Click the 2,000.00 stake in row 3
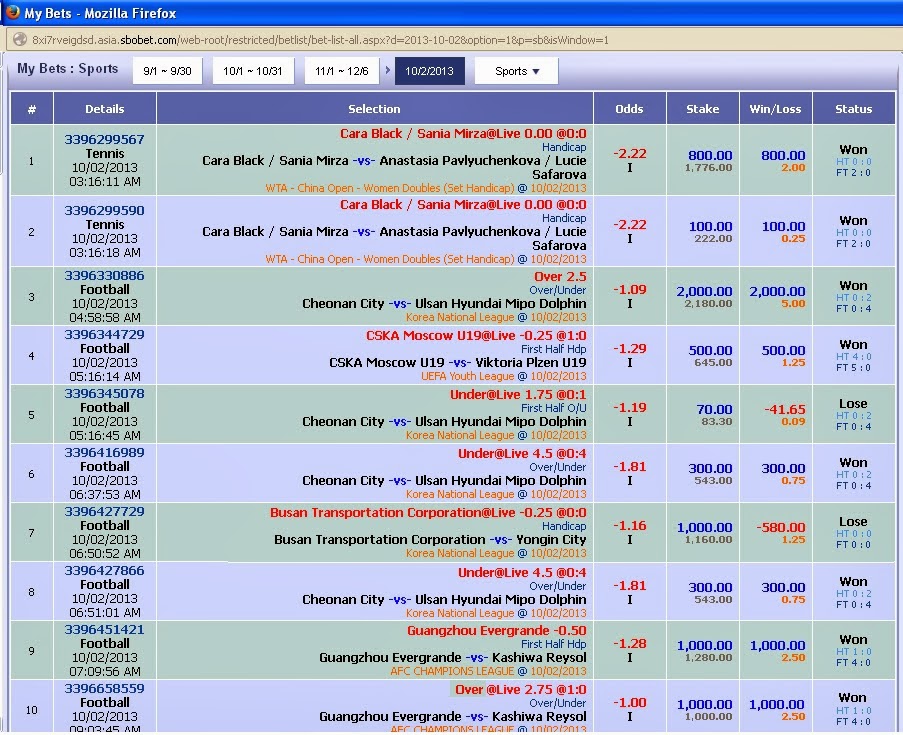The width and height of the screenshot is (903, 735). point(704,291)
